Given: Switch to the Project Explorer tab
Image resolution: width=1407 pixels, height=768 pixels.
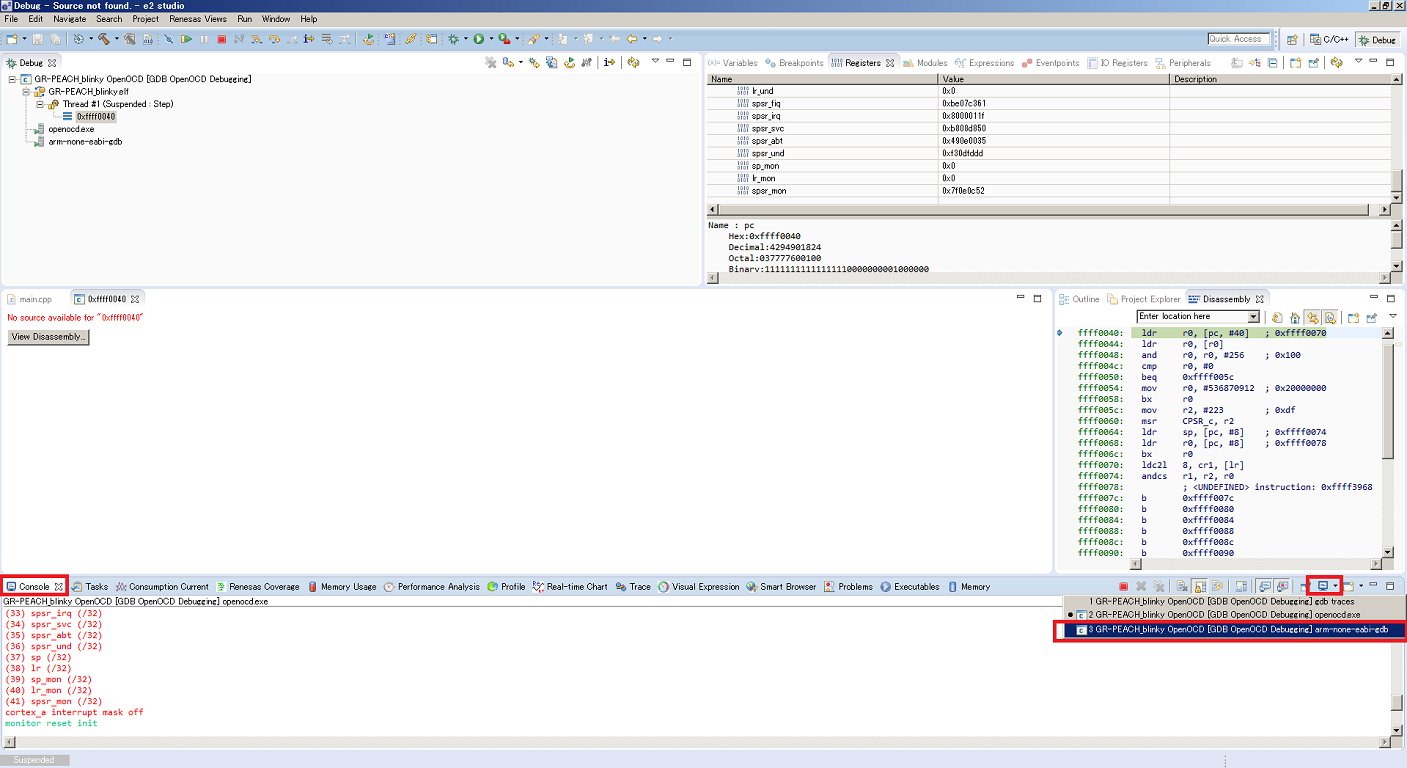Looking at the screenshot, I should pyautogui.click(x=1144, y=299).
